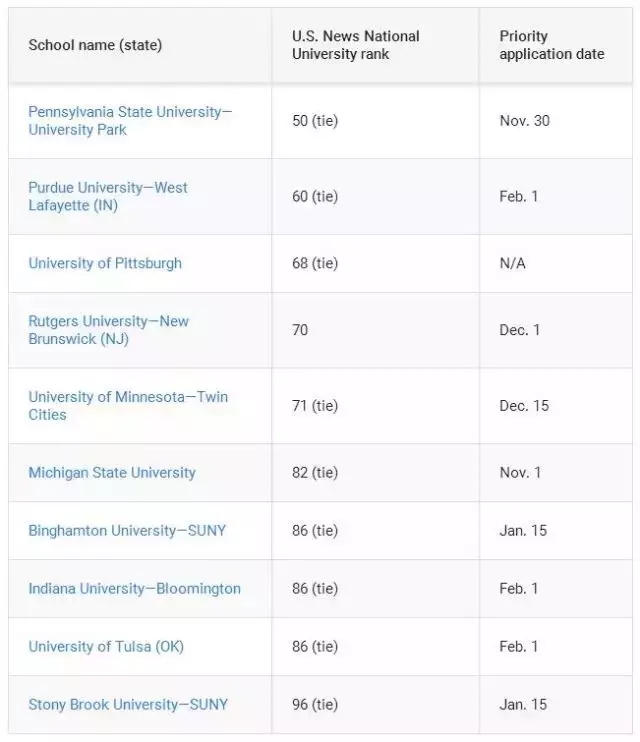Image resolution: width=640 pixels, height=742 pixels.
Task: Follow Rutgers University—New Brunswick link
Action: pos(108,330)
